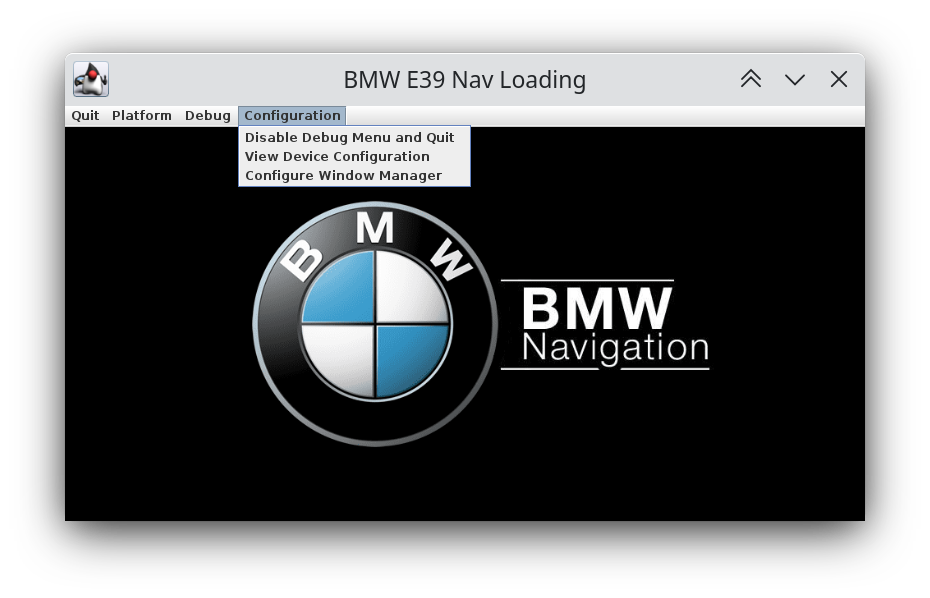Minimize window using the down chevron

point(795,79)
